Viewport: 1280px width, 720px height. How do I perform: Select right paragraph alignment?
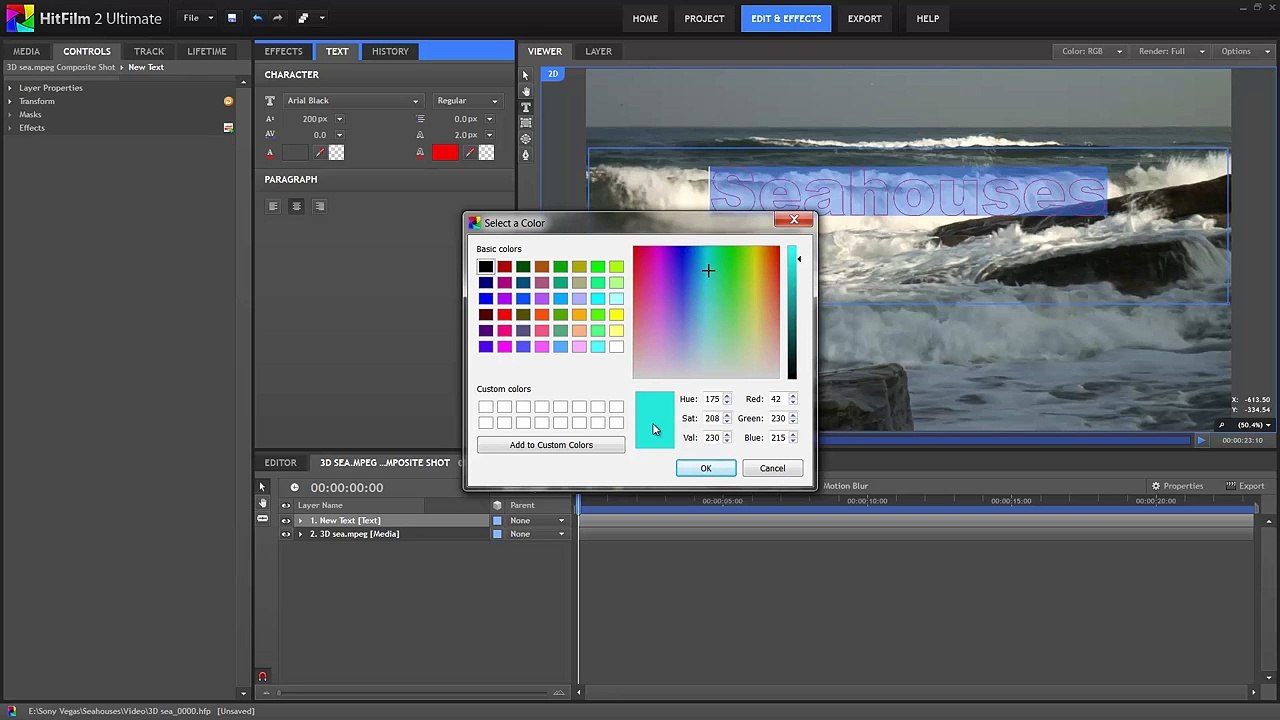320,206
